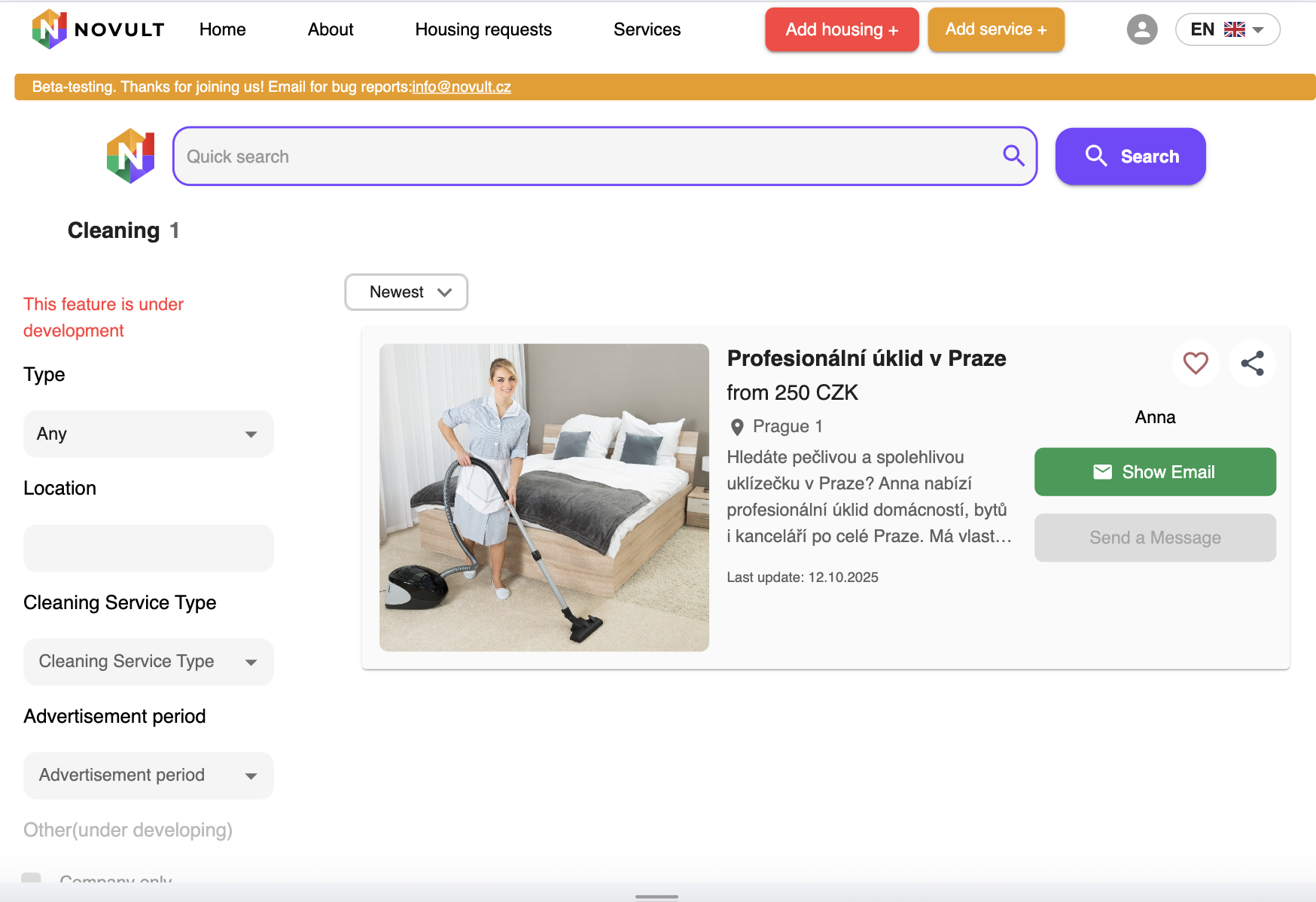Share the Profesionální úklid listing
The image size is (1316, 902).
tap(1252, 363)
